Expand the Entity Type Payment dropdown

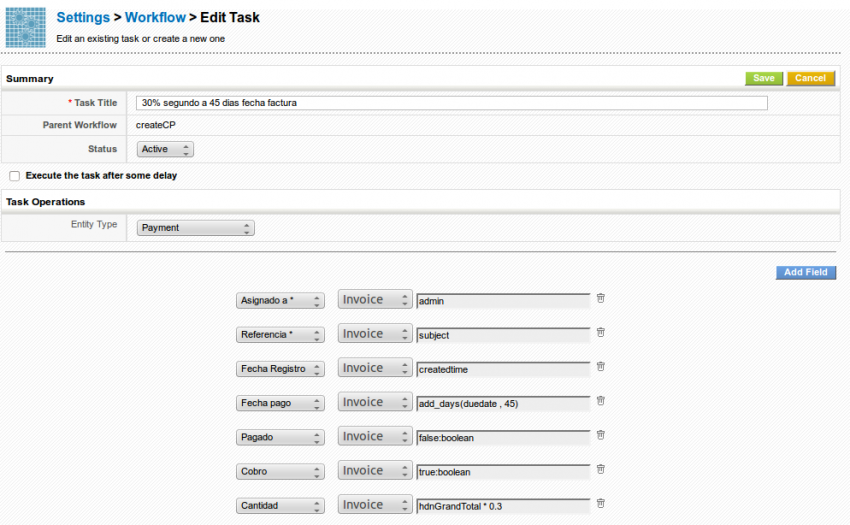pos(195,228)
